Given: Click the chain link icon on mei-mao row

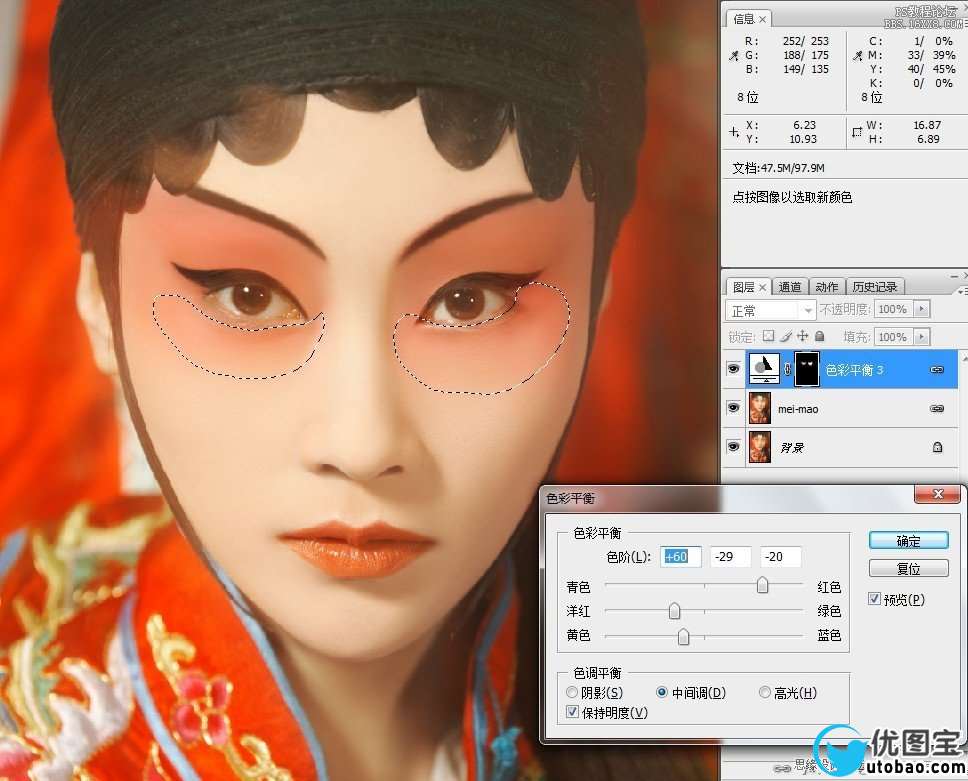Looking at the screenshot, I should [x=937, y=408].
